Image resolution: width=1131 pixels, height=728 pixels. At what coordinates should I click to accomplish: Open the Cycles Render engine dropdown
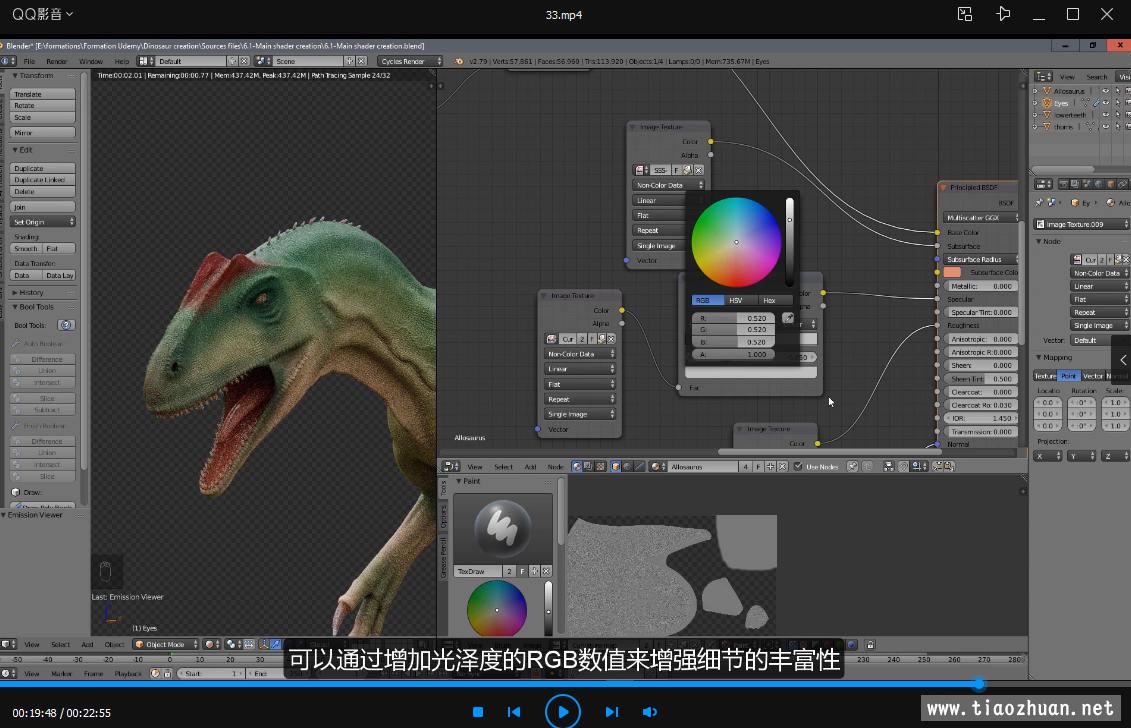pos(410,61)
